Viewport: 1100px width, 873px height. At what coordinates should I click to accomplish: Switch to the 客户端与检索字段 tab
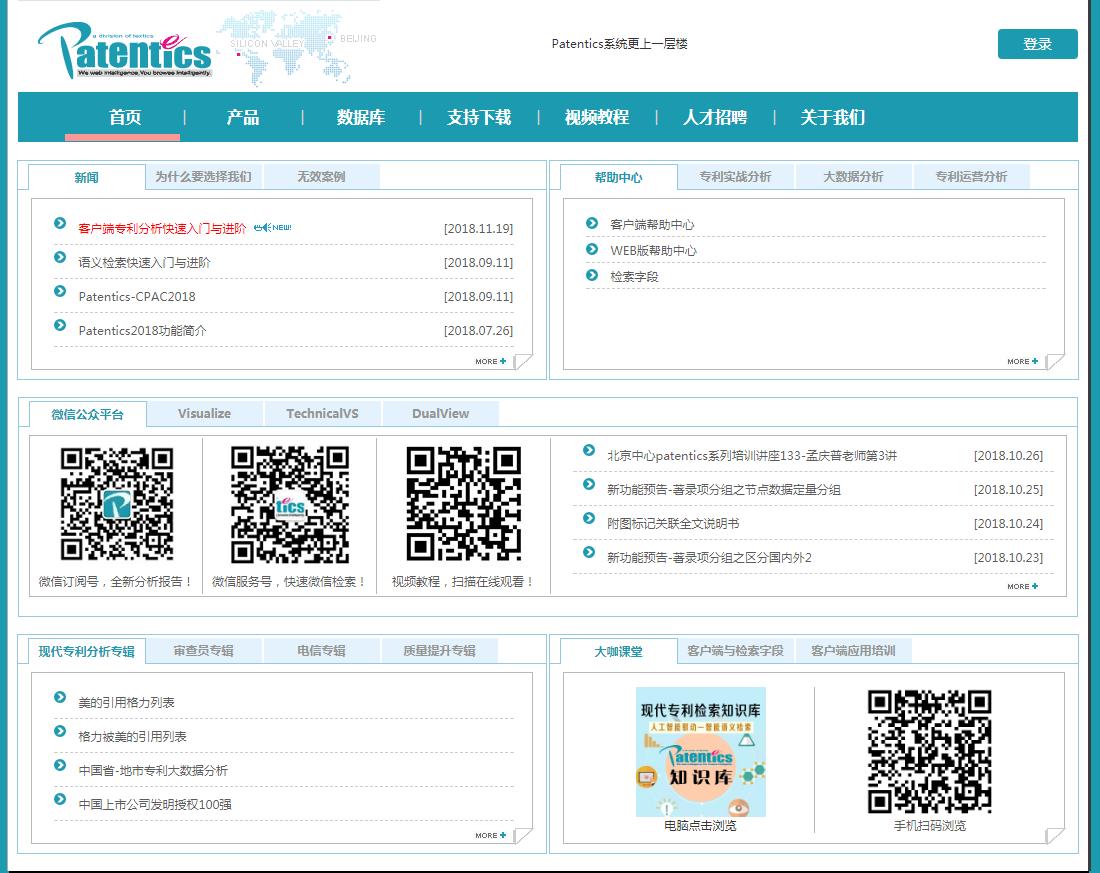point(735,651)
